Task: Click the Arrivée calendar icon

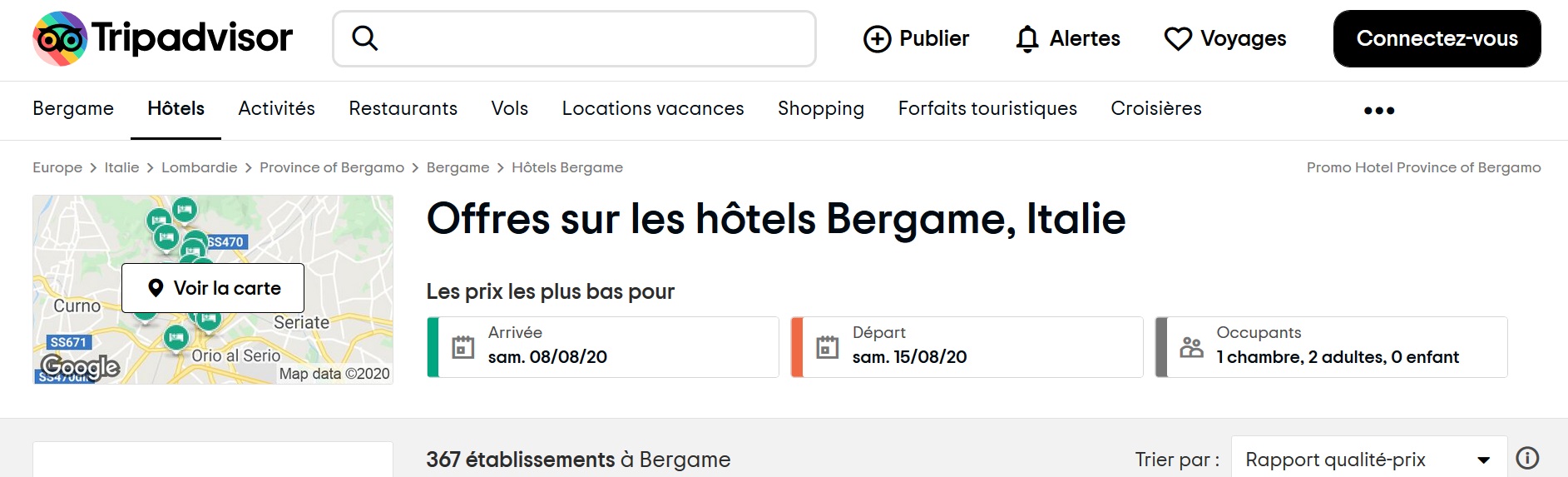Action: [x=462, y=347]
